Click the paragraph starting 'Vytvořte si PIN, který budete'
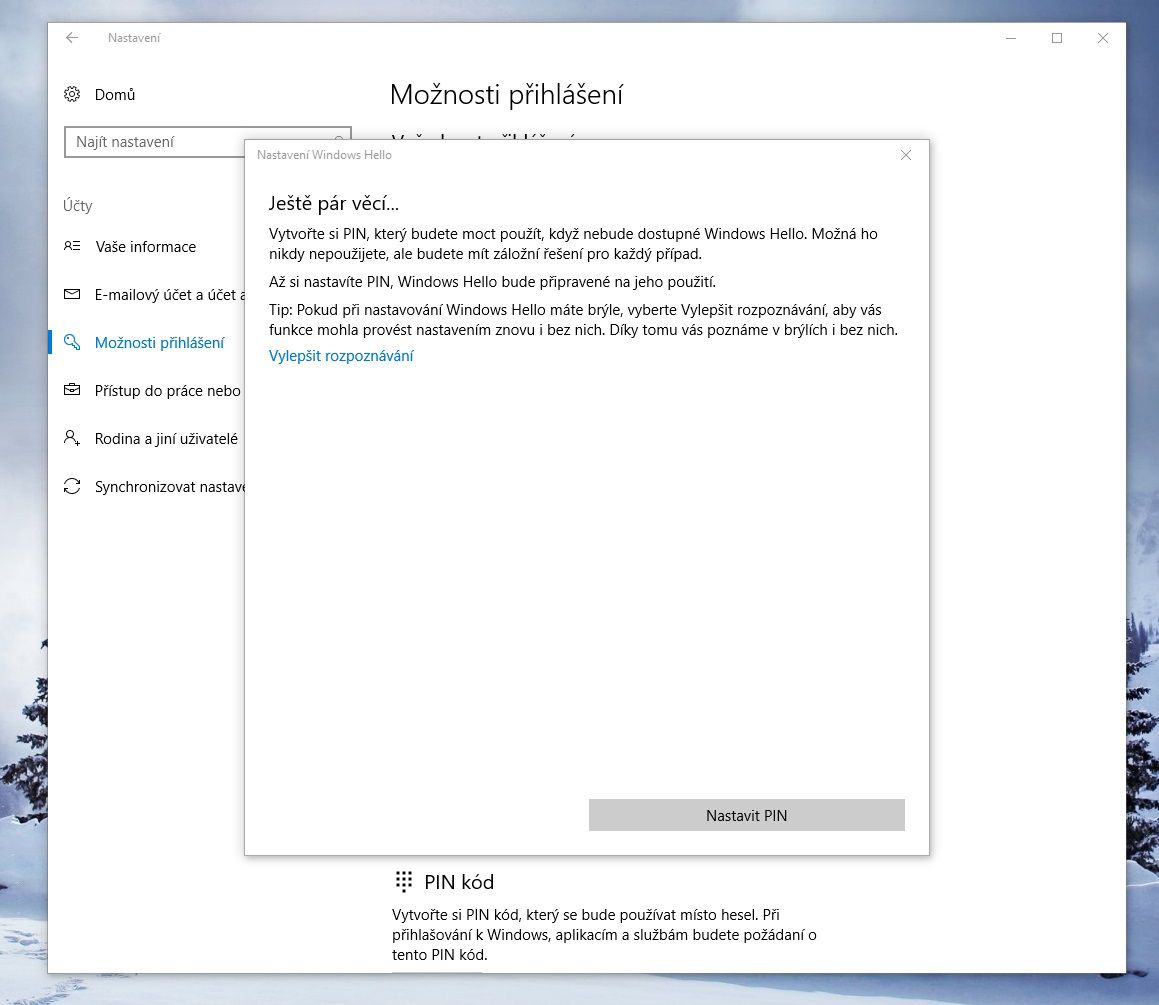The height and width of the screenshot is (1005, 1159). coord(574,244)
